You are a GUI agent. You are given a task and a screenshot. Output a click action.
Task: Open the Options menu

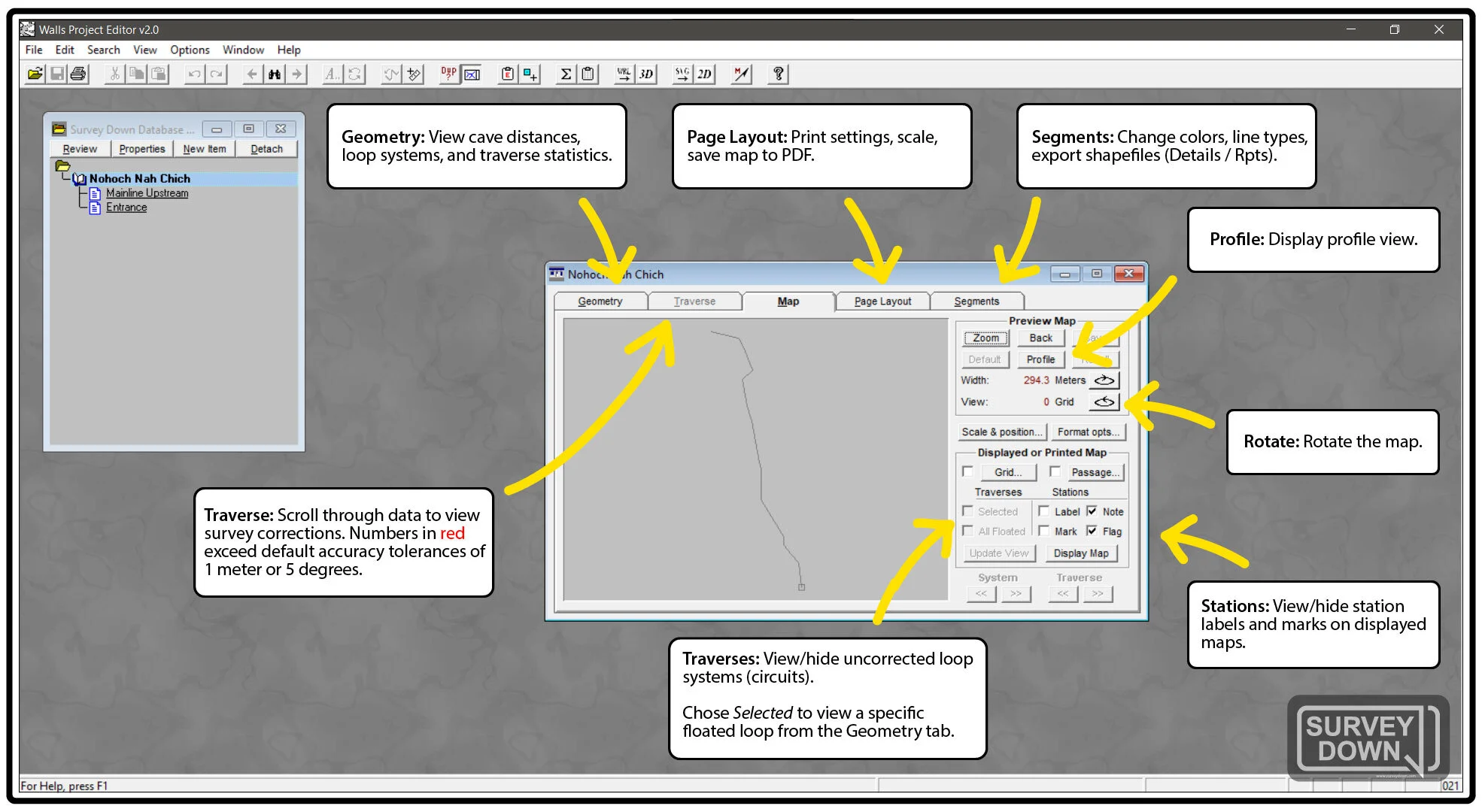tap(190, 50)
